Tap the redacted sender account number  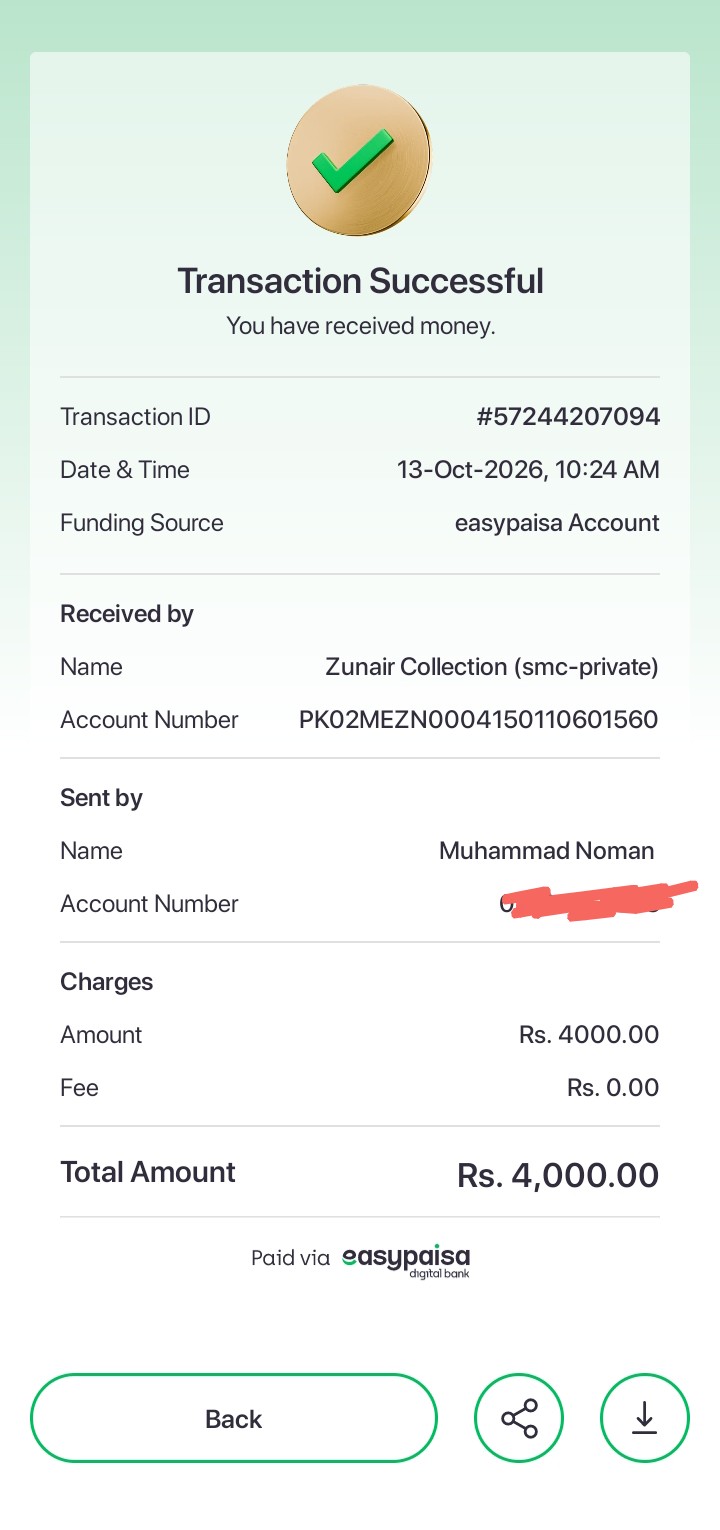(597, 902)
